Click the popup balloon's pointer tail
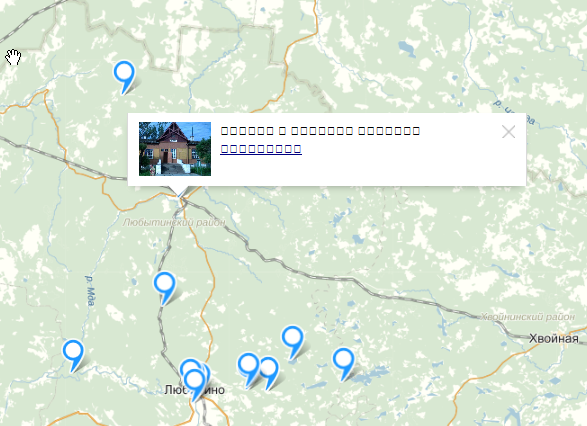Screen dimensions: 587x426 [179, 191]
